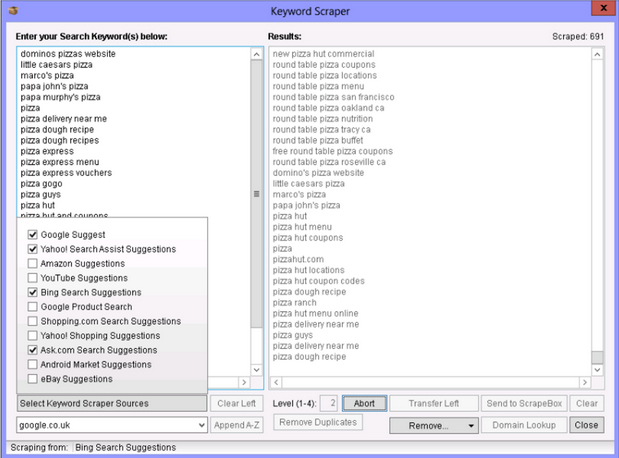Image resolution: width=619 pixels, height=458 pixels.
Task: Open the Select Keyword Scraper Sources menu
Action: tap(112, 403)
